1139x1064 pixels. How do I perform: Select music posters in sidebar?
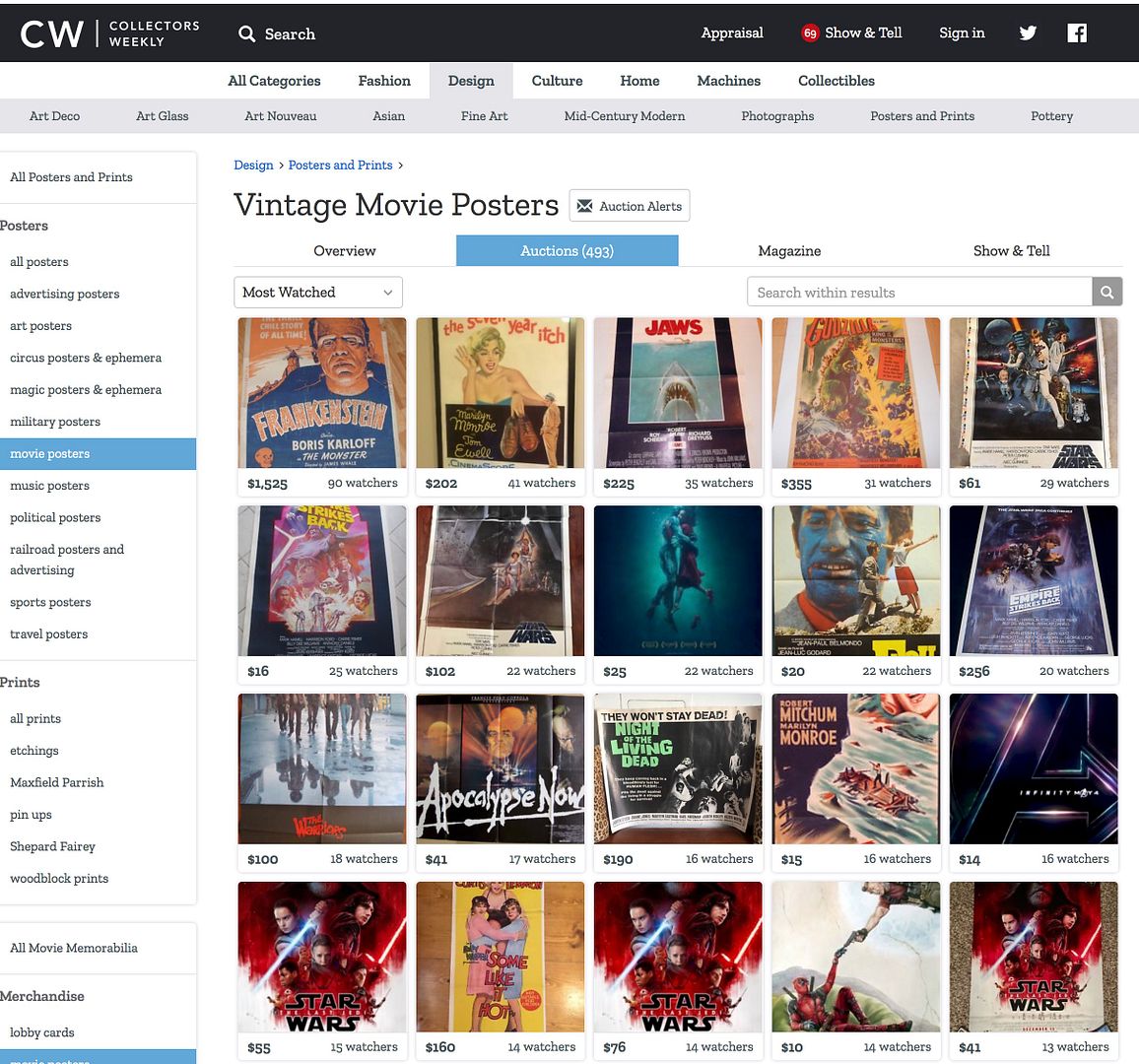49,485
